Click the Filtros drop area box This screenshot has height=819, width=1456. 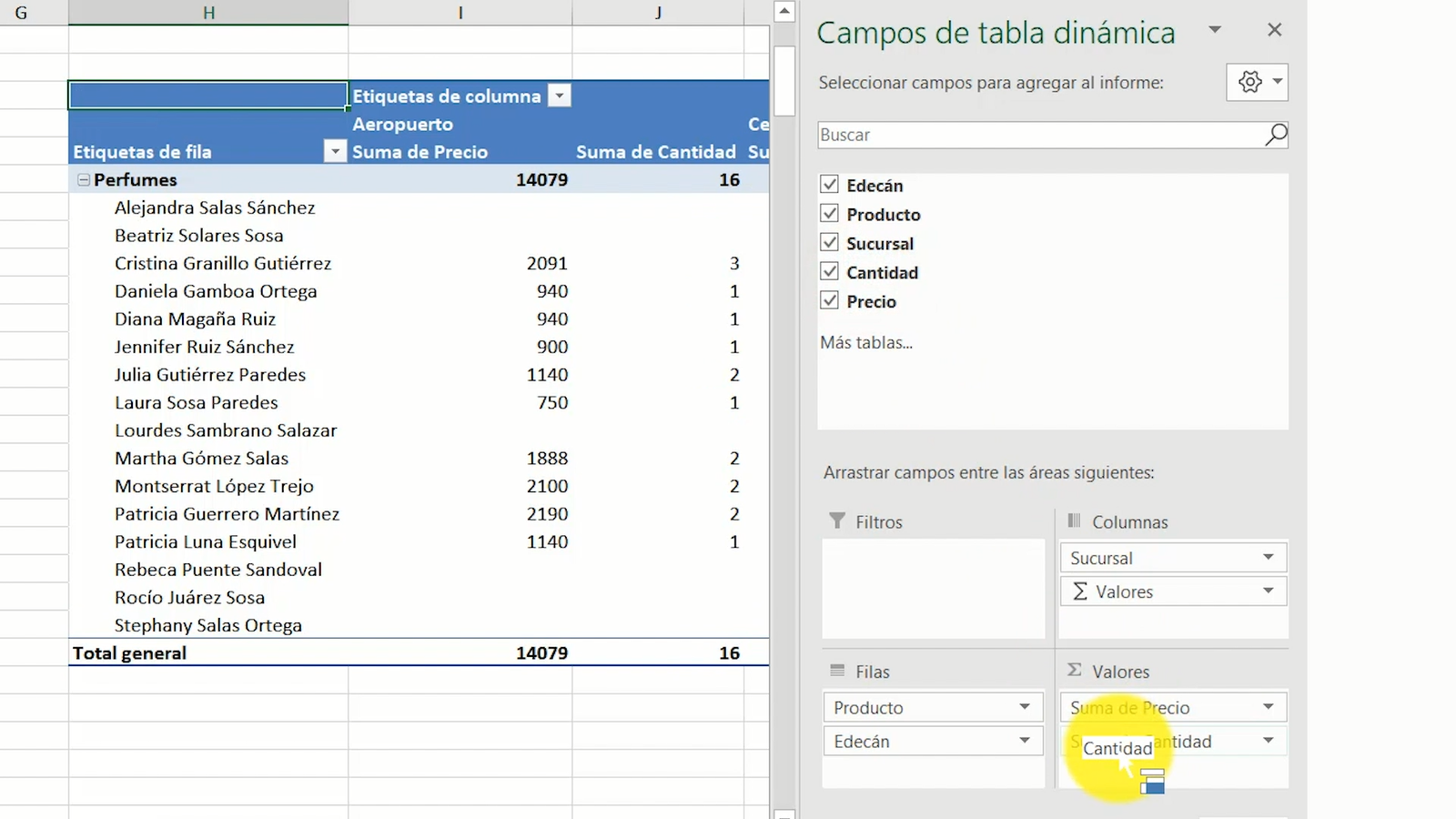[x=934, y=589]
